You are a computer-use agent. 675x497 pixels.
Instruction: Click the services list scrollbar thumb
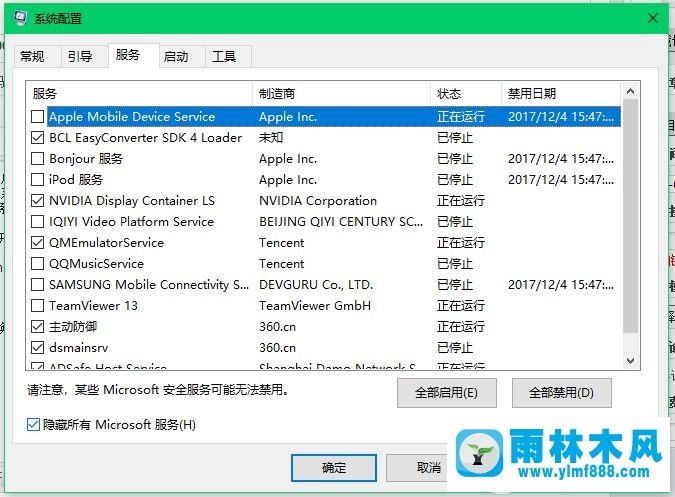(x=631, y=216)
